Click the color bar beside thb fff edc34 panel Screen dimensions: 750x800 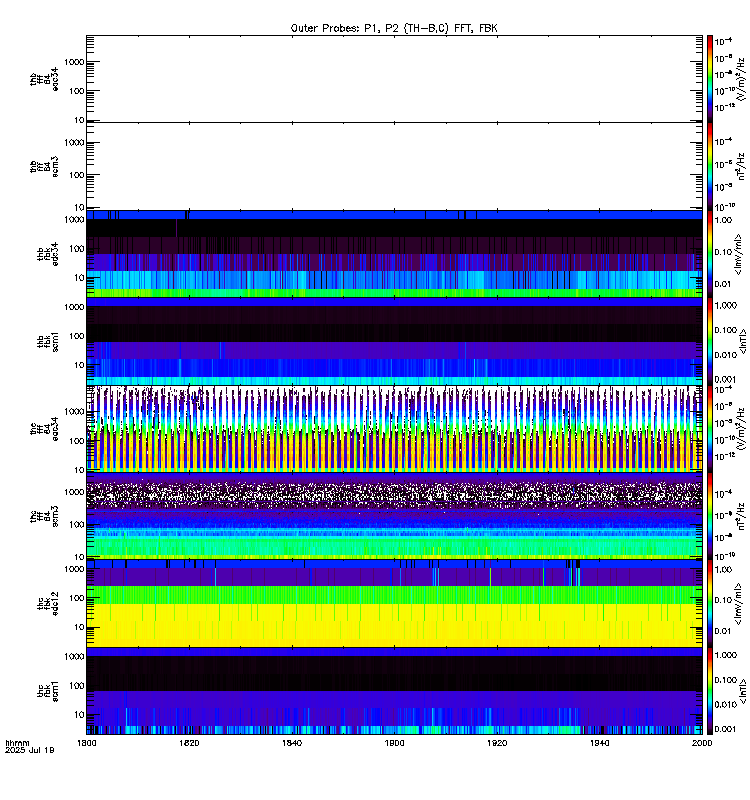[710, 79]
